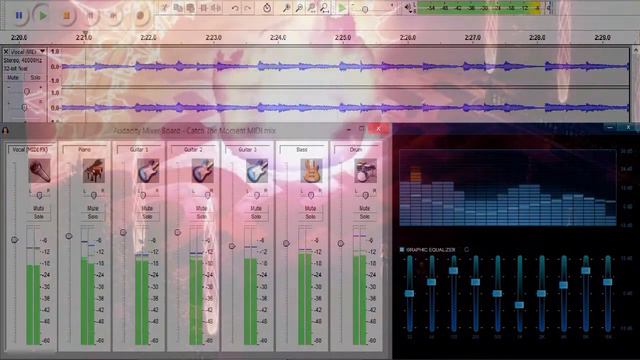Image resolution: width=640 pixels, height=360 pixels.
Task: Silence the selected audio
Action: point(216,8)
